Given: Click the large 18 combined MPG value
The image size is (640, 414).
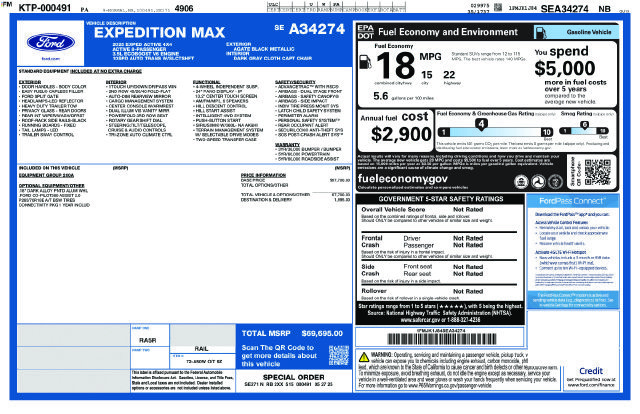Looking at the screenshot, I should click(395, 66).
